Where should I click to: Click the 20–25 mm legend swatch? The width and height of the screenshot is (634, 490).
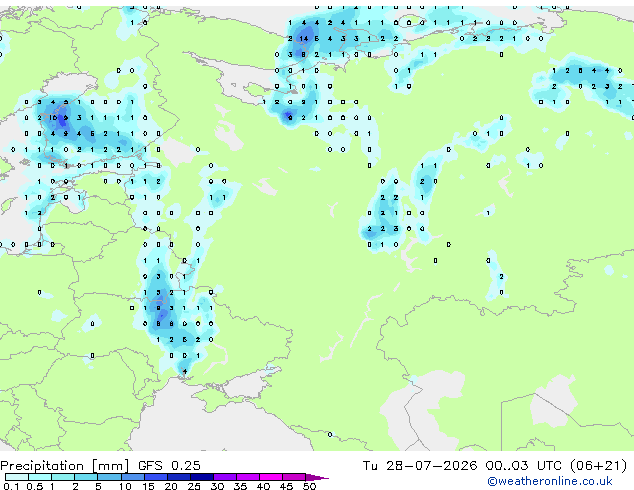pyautogui.click(x=178, y=477)
